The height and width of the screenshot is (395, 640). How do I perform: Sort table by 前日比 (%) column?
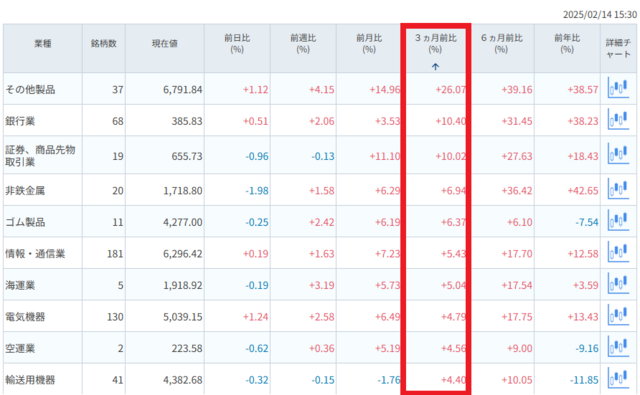click(237, 44)
